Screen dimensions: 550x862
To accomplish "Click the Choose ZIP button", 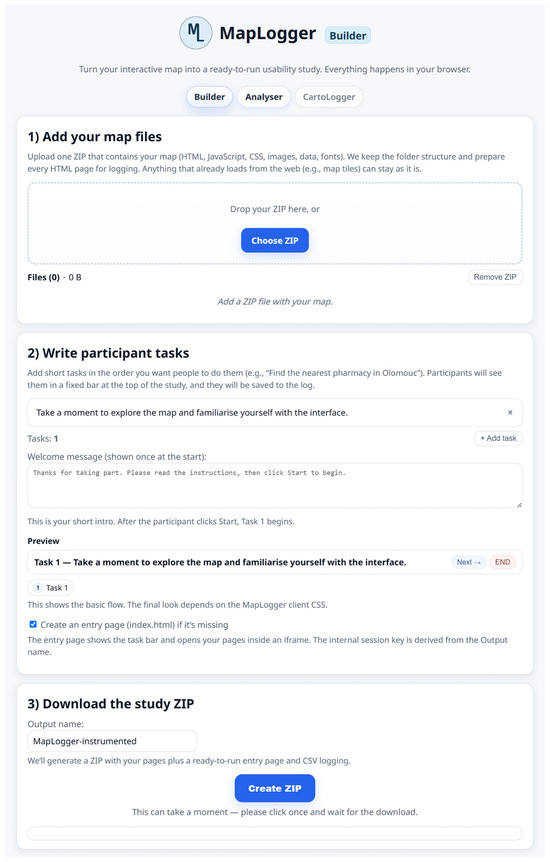I will coord(275,240).
